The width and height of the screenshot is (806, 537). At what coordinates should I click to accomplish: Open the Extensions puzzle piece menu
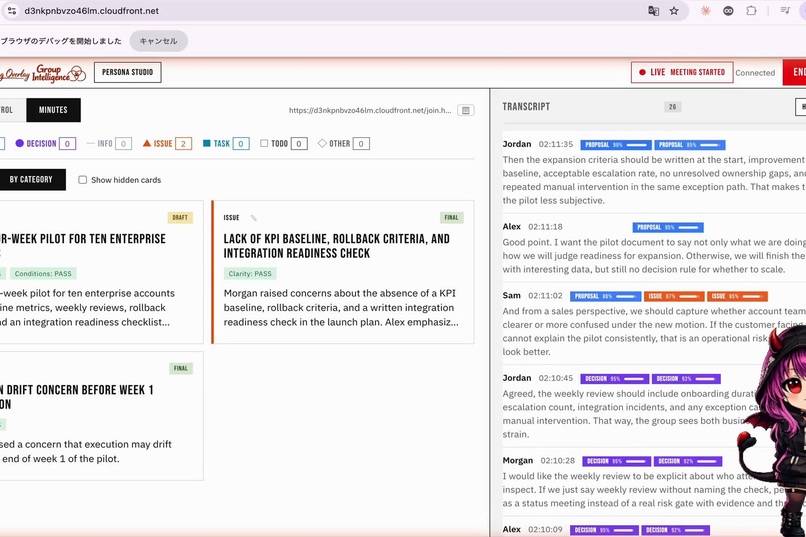tap(751, 11)
